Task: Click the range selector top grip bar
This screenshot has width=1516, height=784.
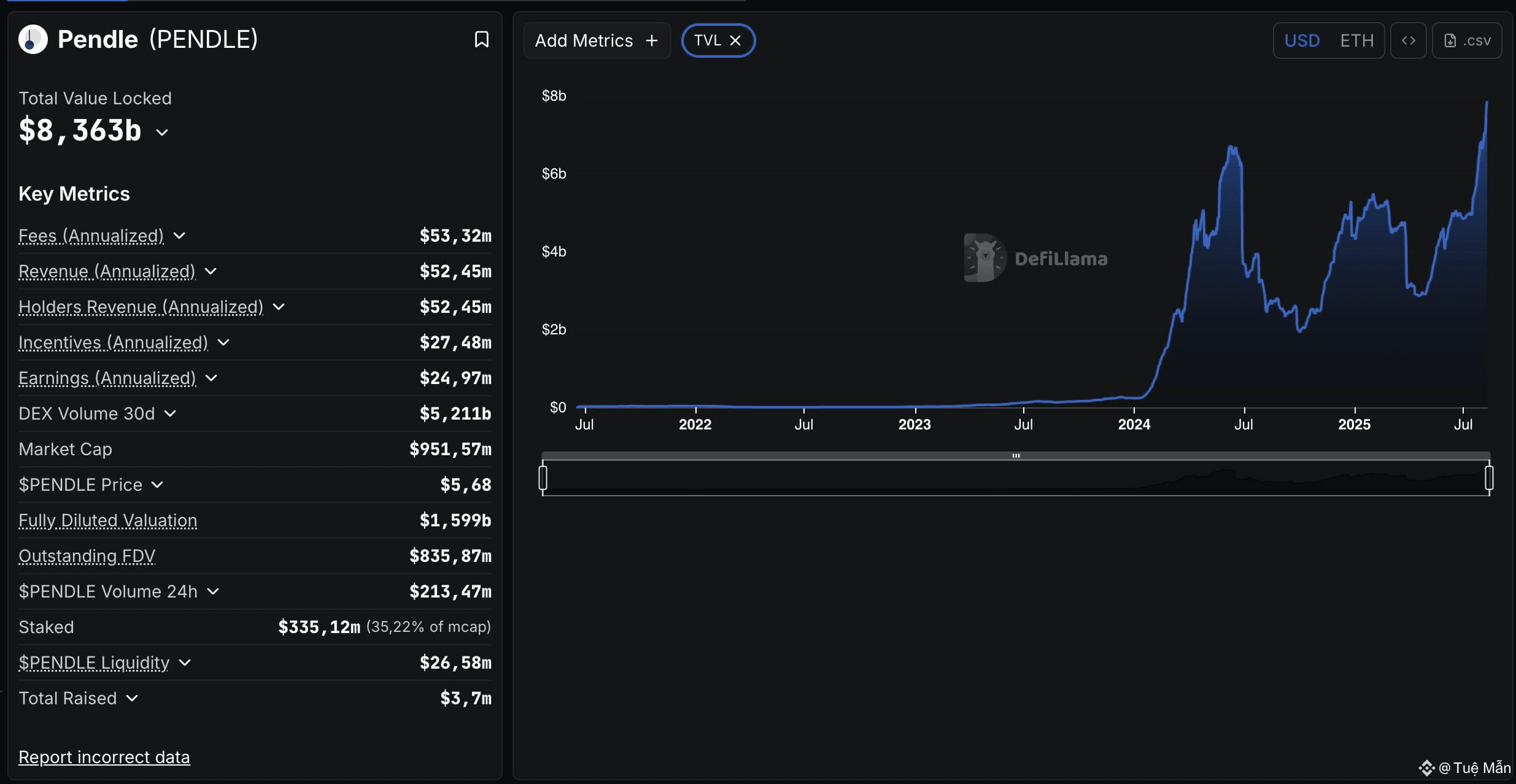Action: click(1016, 456)
